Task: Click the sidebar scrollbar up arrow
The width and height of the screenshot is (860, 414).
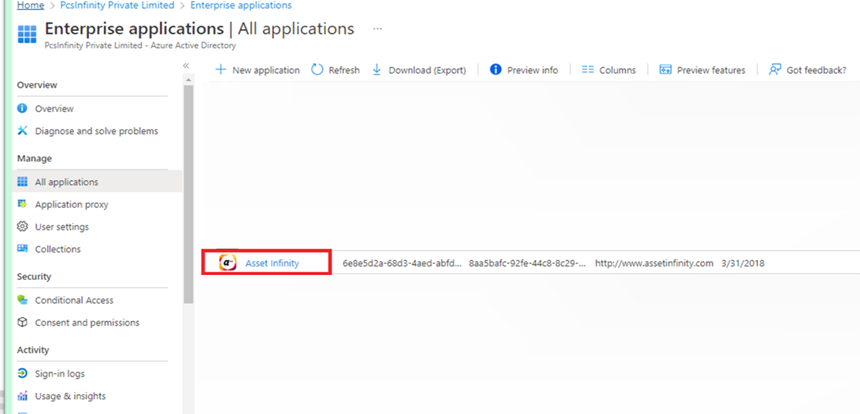Action: [x=189, y=80]
